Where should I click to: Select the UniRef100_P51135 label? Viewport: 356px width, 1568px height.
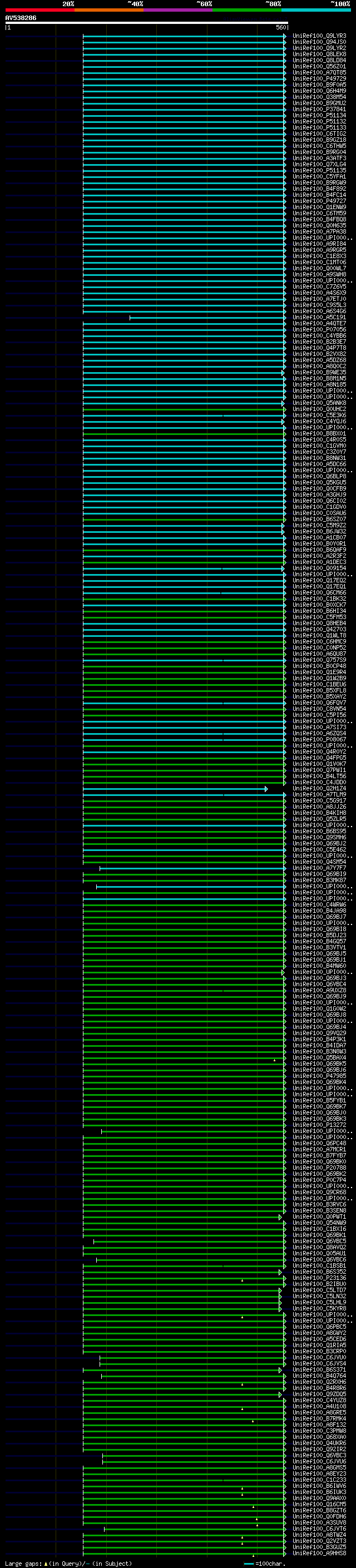[x=319, y=170]
